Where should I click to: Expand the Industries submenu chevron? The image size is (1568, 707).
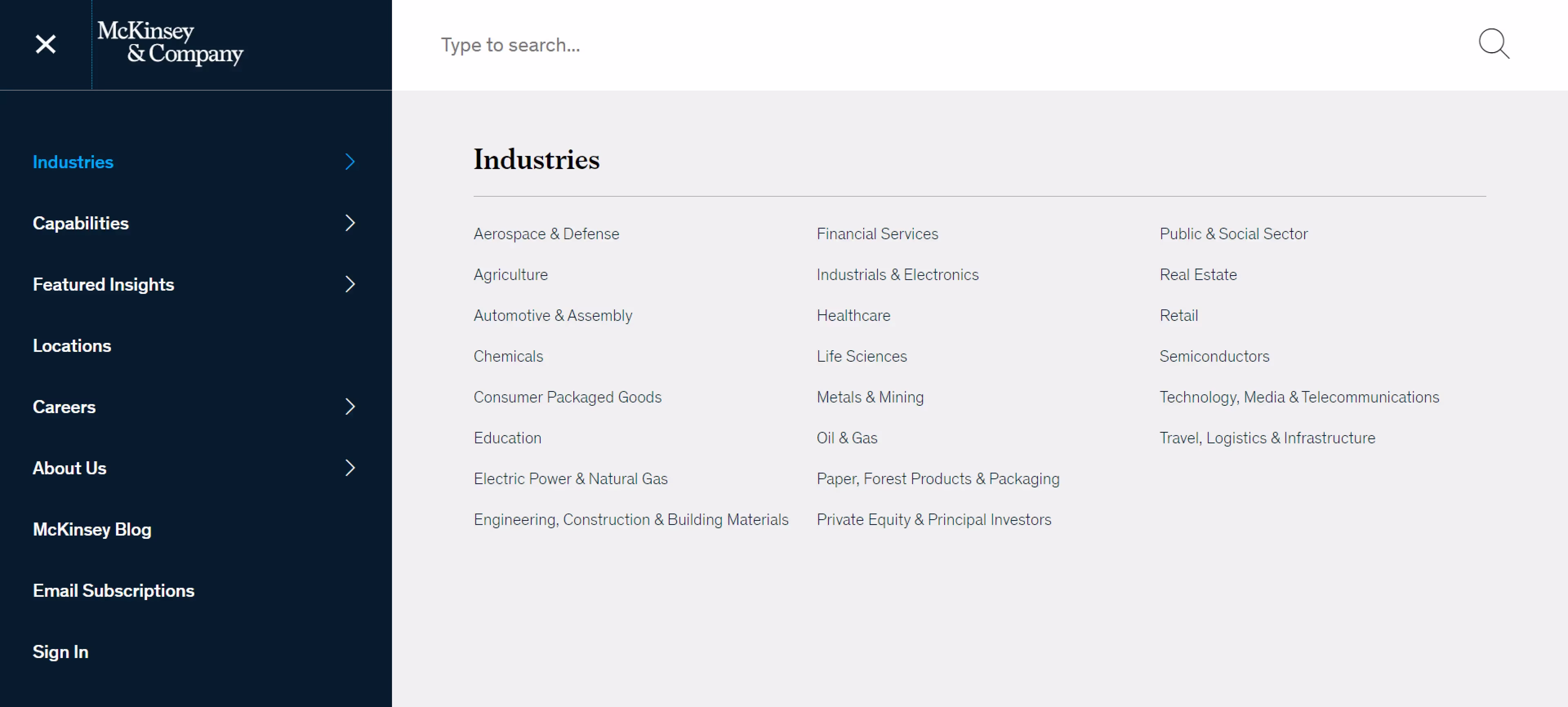click(x=350, y=162)
